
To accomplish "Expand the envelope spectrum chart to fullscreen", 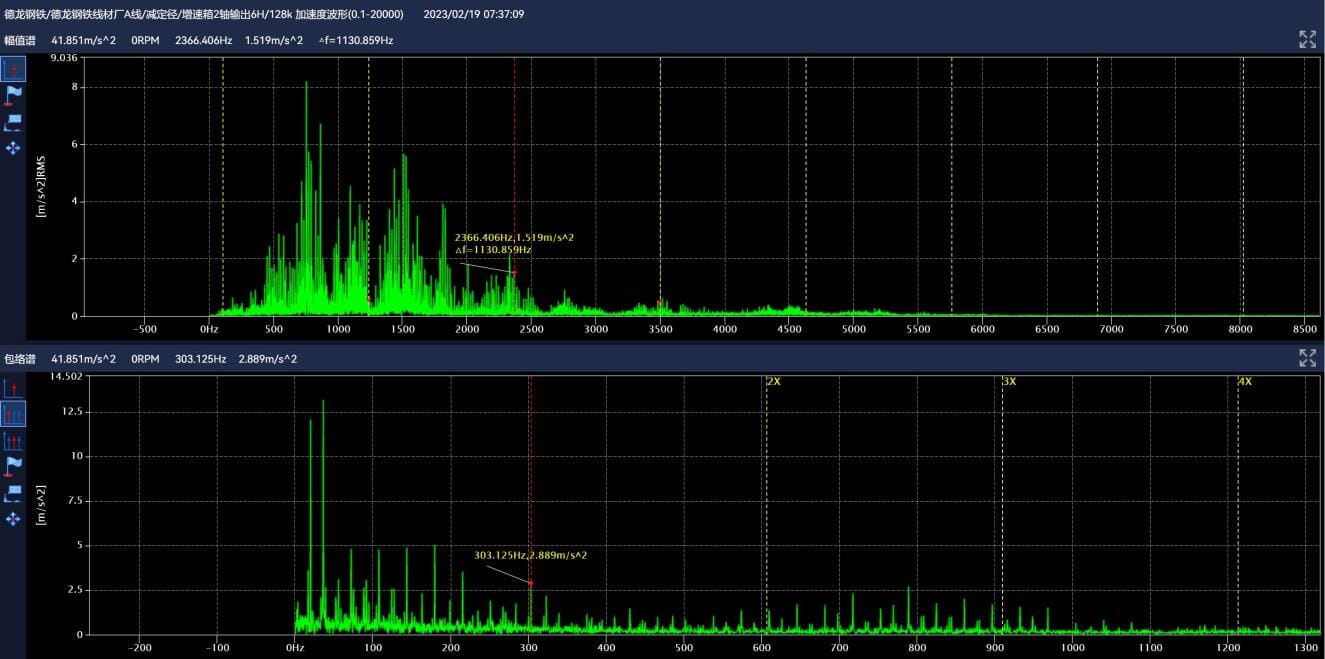I will (1307, 358).
